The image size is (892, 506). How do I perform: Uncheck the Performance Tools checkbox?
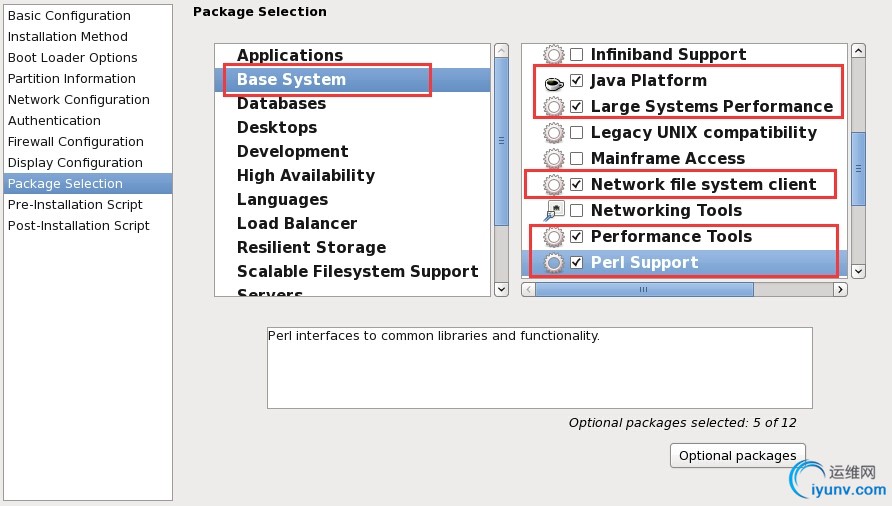(576, 236)
